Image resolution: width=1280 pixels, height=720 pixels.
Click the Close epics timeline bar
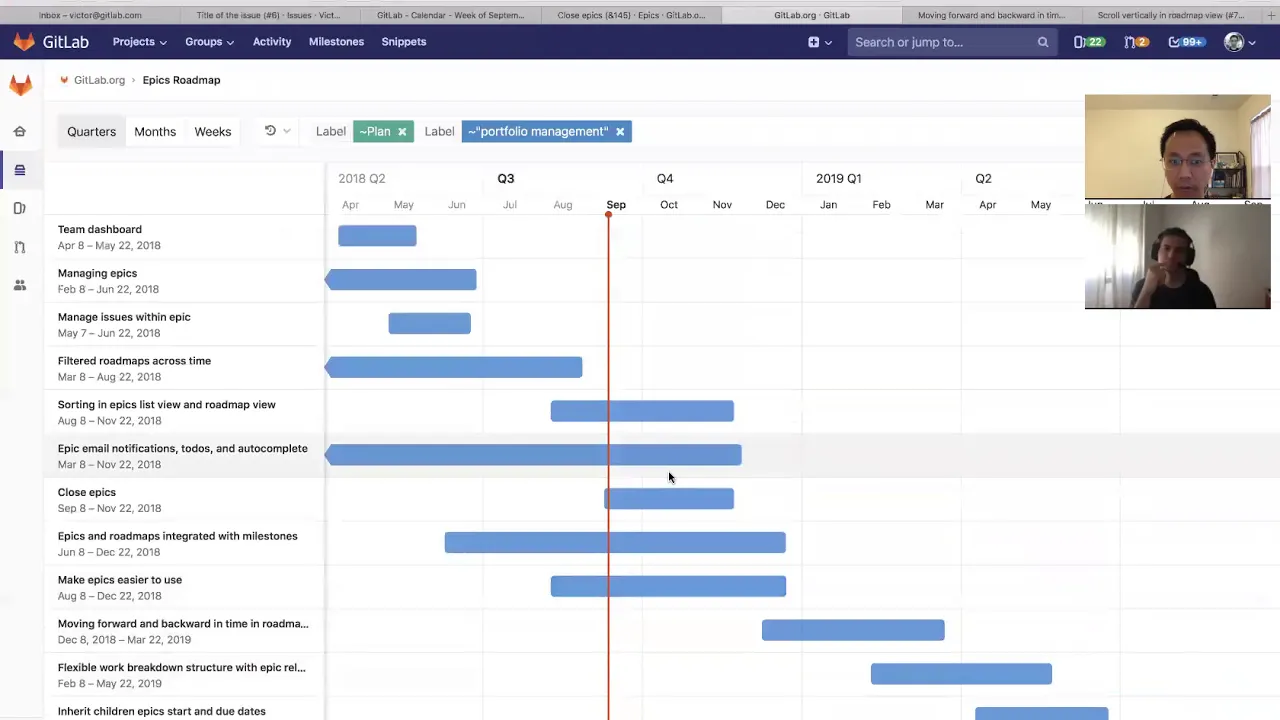click(669, 499)
